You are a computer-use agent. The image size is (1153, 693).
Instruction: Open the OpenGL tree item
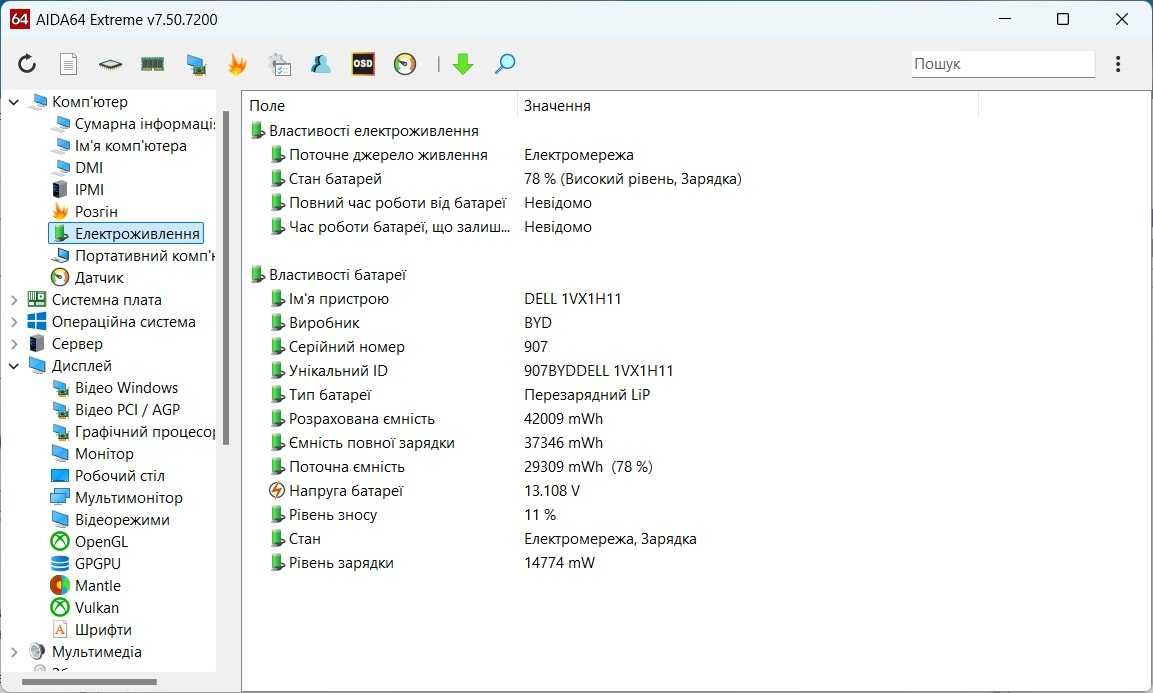(x=89, y=542)
